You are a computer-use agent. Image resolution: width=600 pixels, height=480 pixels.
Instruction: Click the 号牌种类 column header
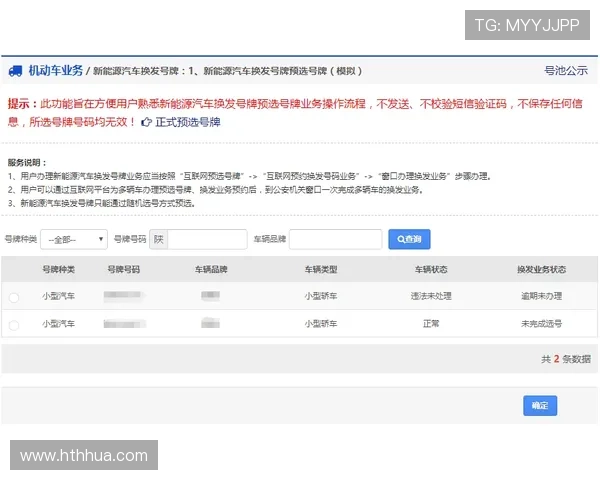click(59, 269)
